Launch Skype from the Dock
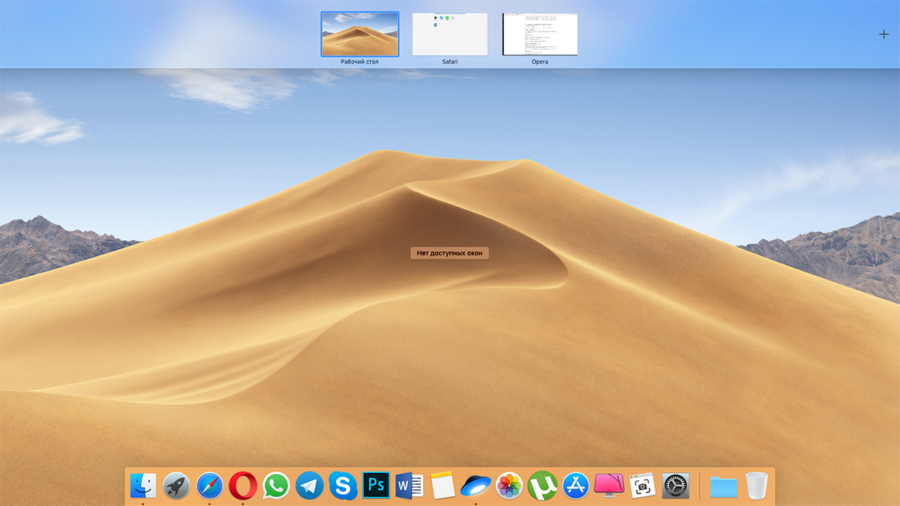900x506 pixels. 343,486
